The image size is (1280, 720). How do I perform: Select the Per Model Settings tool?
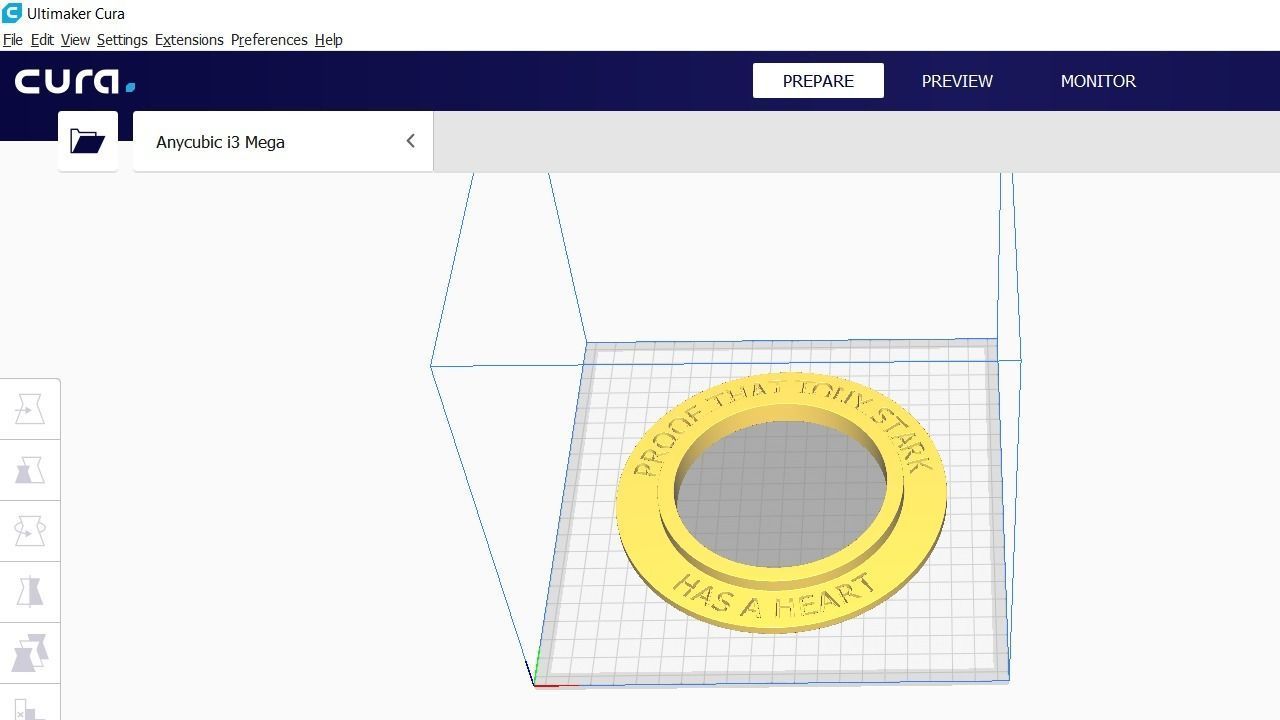pyautogui.click(x=30, y=653)
